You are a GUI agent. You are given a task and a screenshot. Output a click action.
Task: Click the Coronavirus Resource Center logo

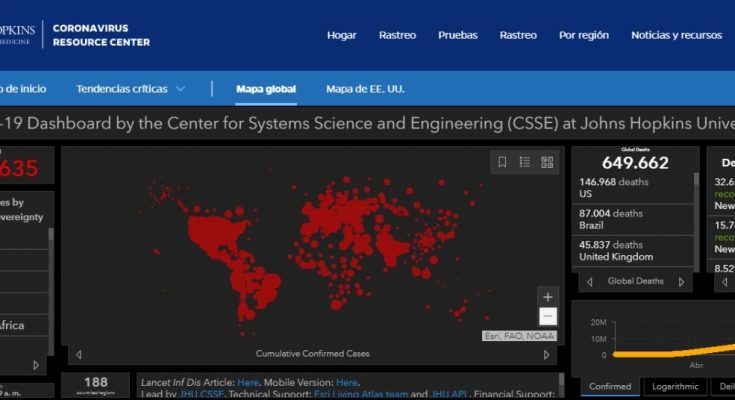coord(101,35)
